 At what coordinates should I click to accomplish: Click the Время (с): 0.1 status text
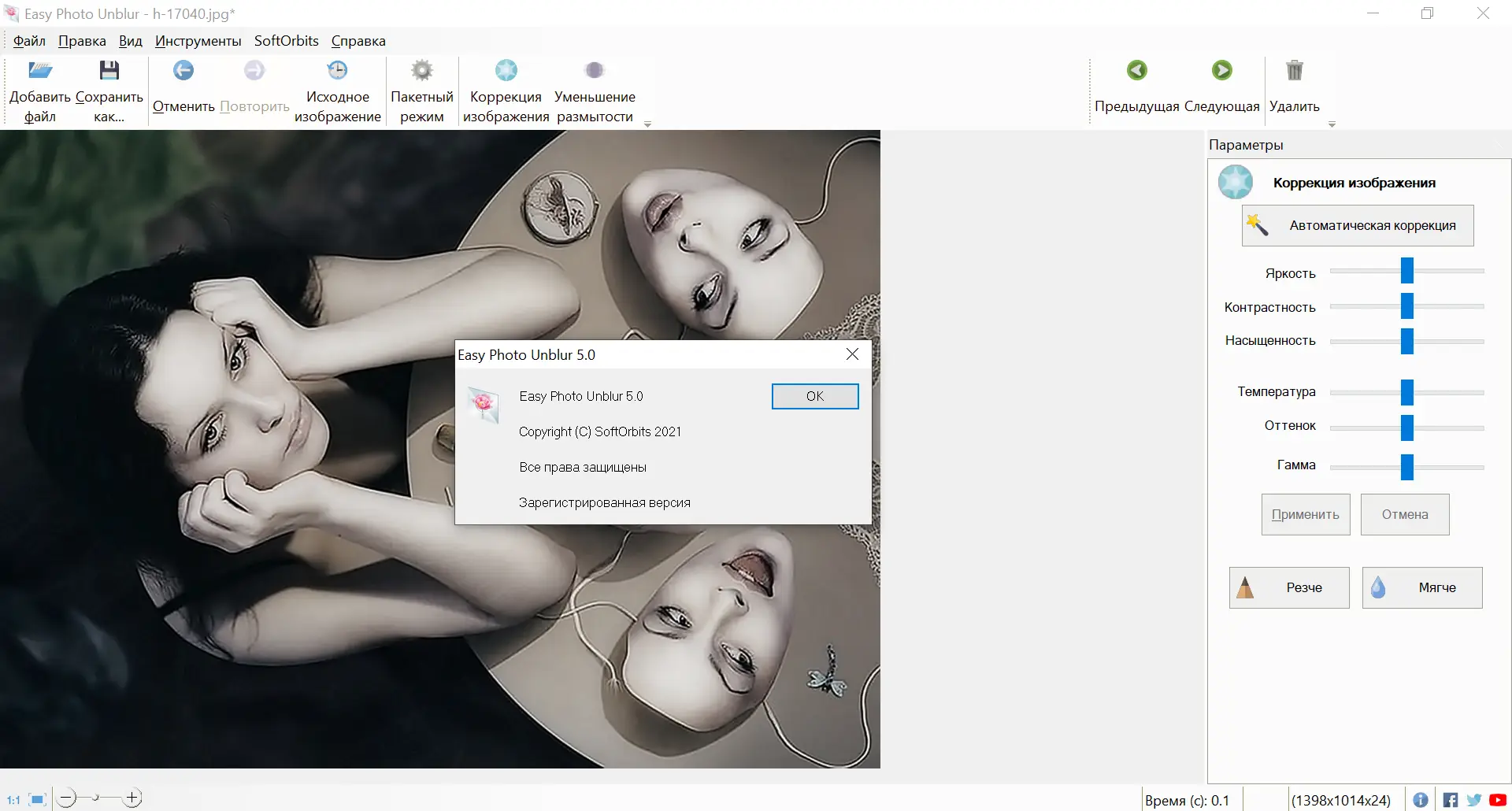[1187, 801]
